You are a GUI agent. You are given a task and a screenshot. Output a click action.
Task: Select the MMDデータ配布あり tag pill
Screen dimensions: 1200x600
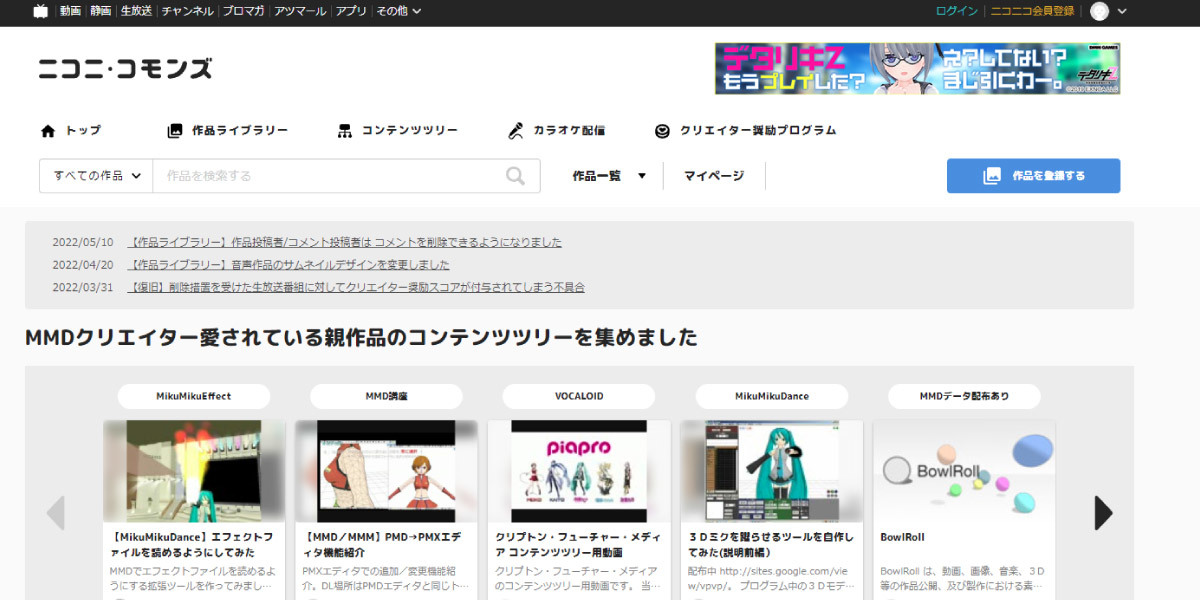(x=964, y=396)
